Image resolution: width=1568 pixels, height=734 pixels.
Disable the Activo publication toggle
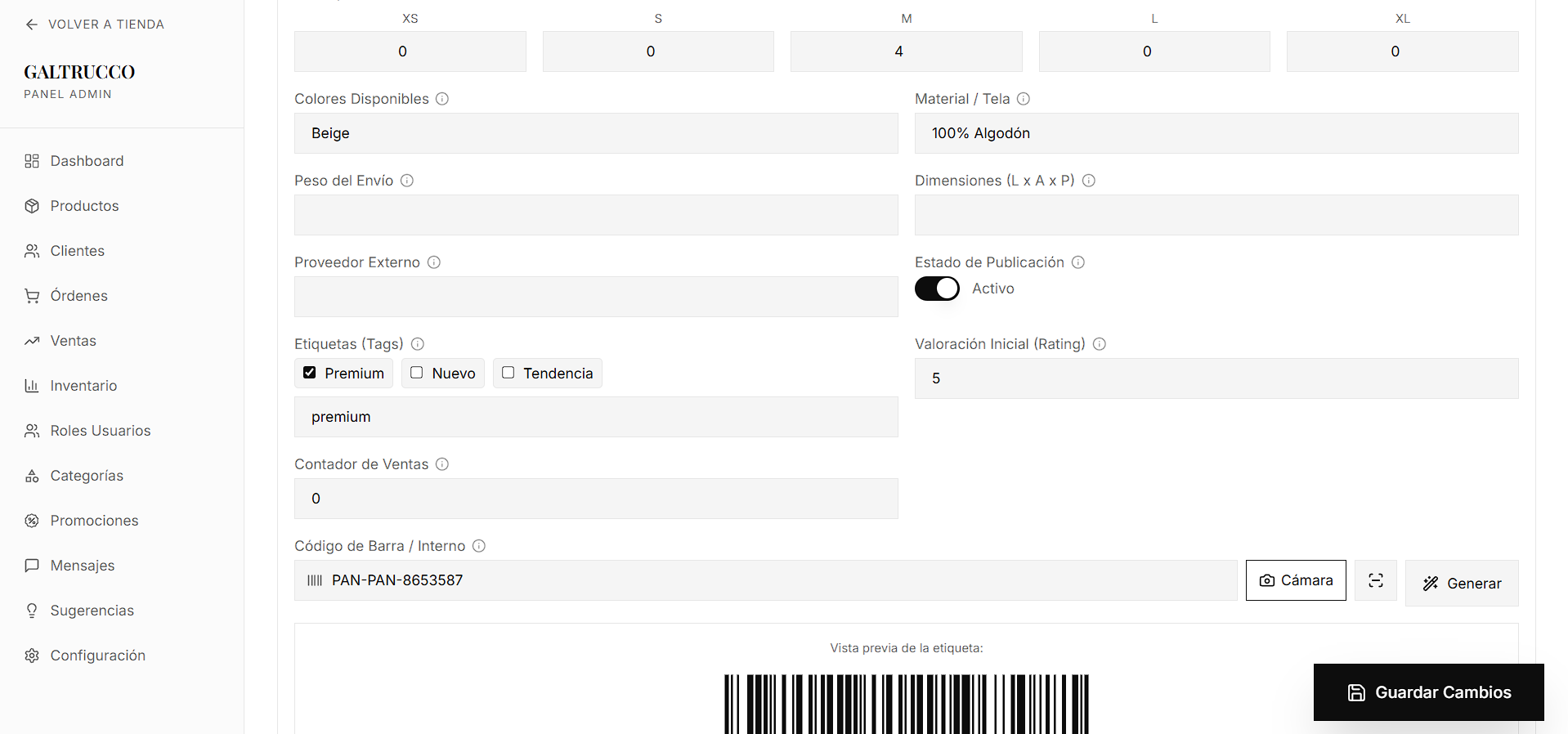coord(937,289)
